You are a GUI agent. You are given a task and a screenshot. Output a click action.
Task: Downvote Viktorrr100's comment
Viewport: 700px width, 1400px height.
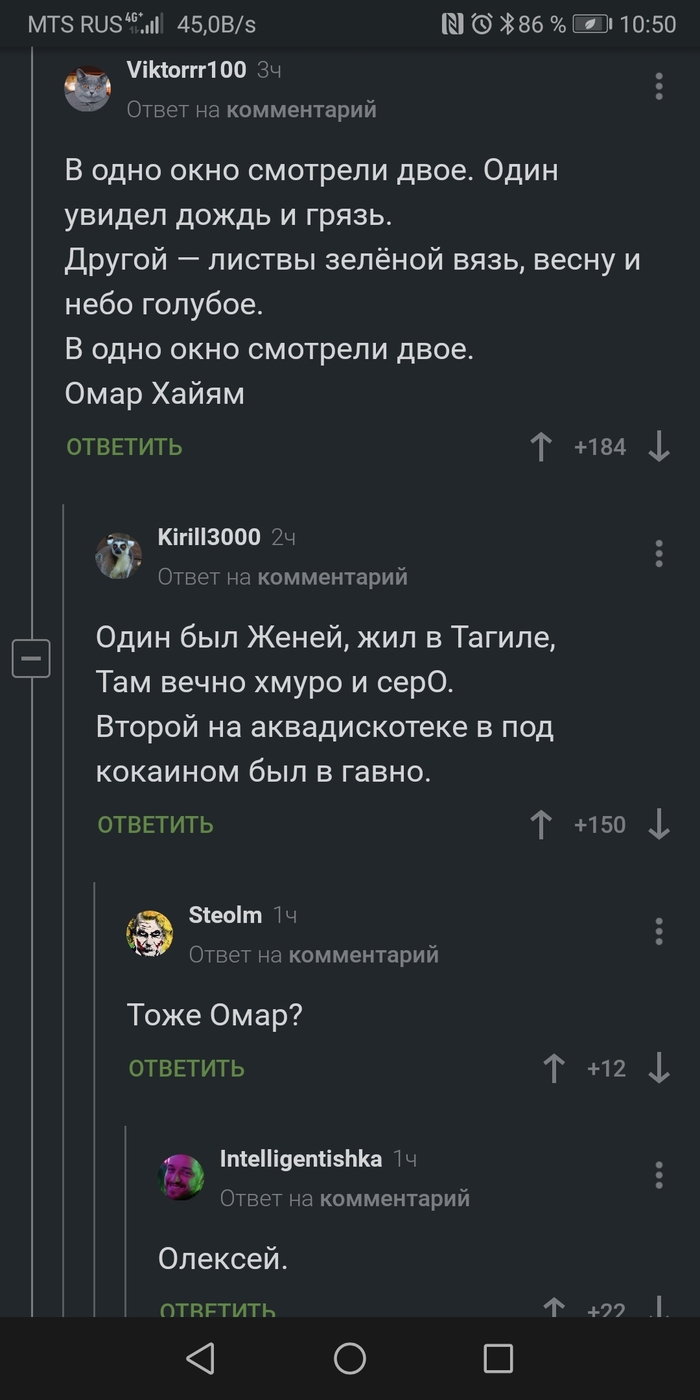659,447
